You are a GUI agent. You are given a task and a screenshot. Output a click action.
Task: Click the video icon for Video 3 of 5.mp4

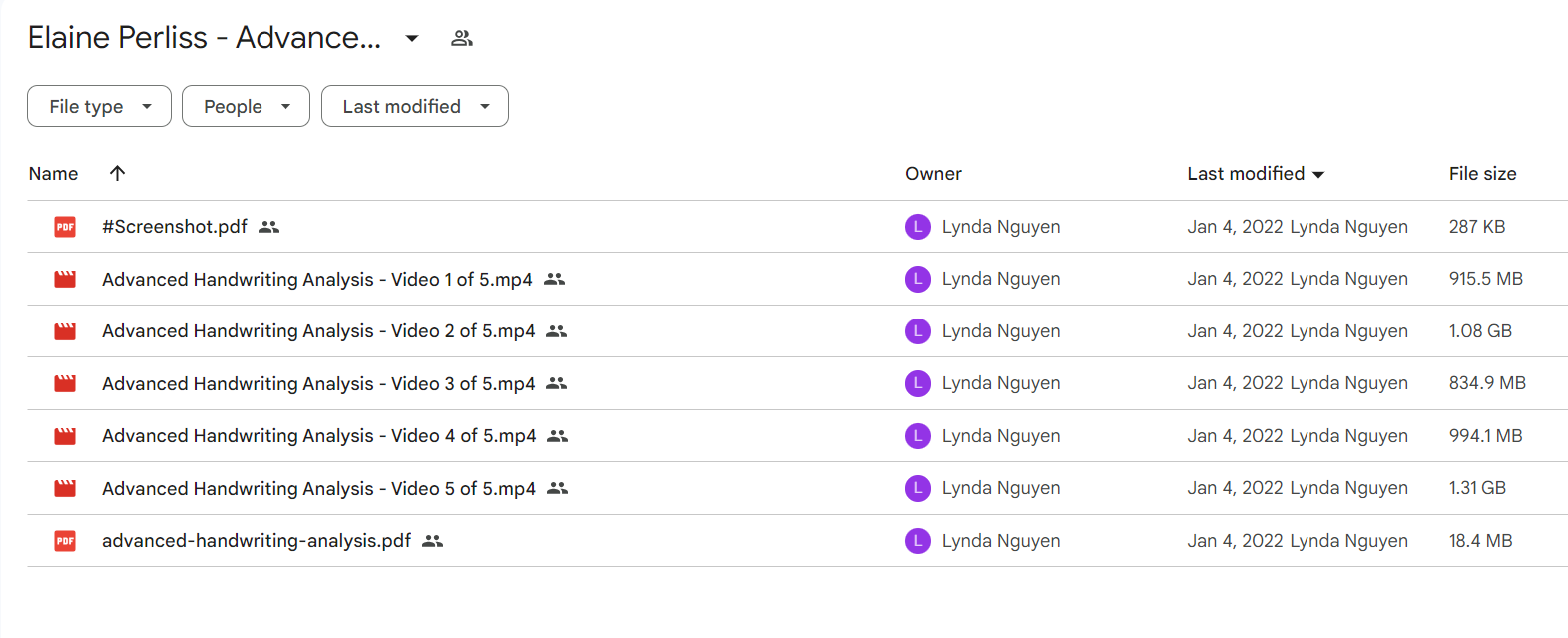click(65, 383)
